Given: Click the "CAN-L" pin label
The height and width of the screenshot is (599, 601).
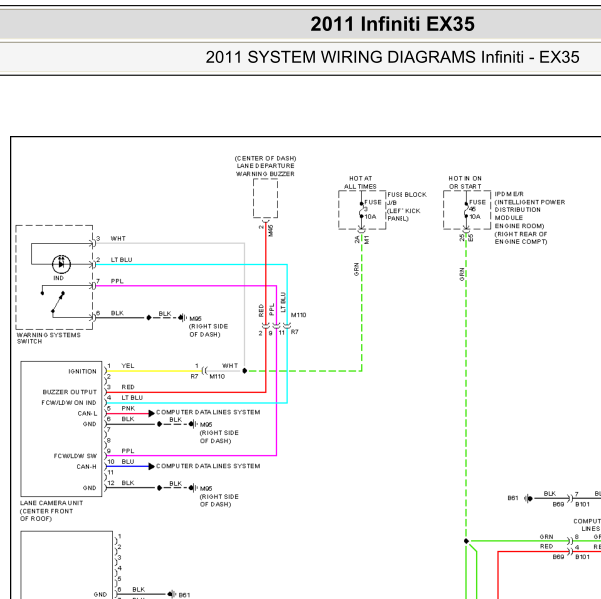Looking at the screenshot, I should [x=87, y=414].
